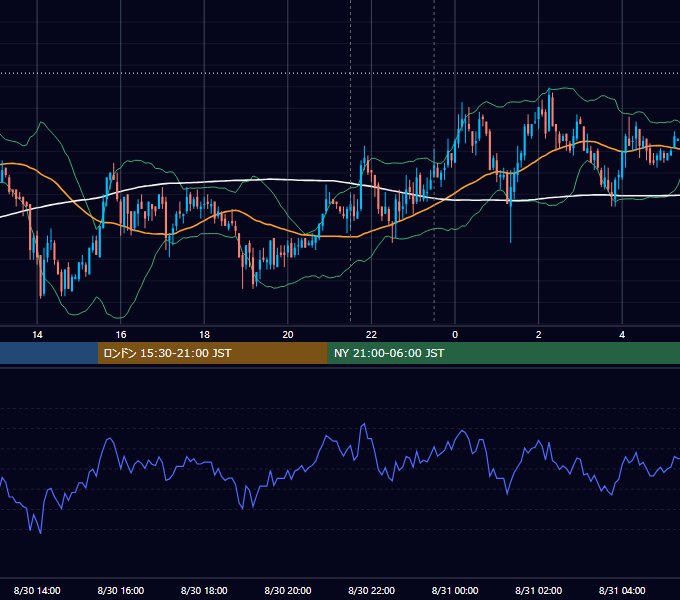Click the upper time axis label 14
Image resolution: width=680 pixels, height=600 pixels.
[37, 335]
